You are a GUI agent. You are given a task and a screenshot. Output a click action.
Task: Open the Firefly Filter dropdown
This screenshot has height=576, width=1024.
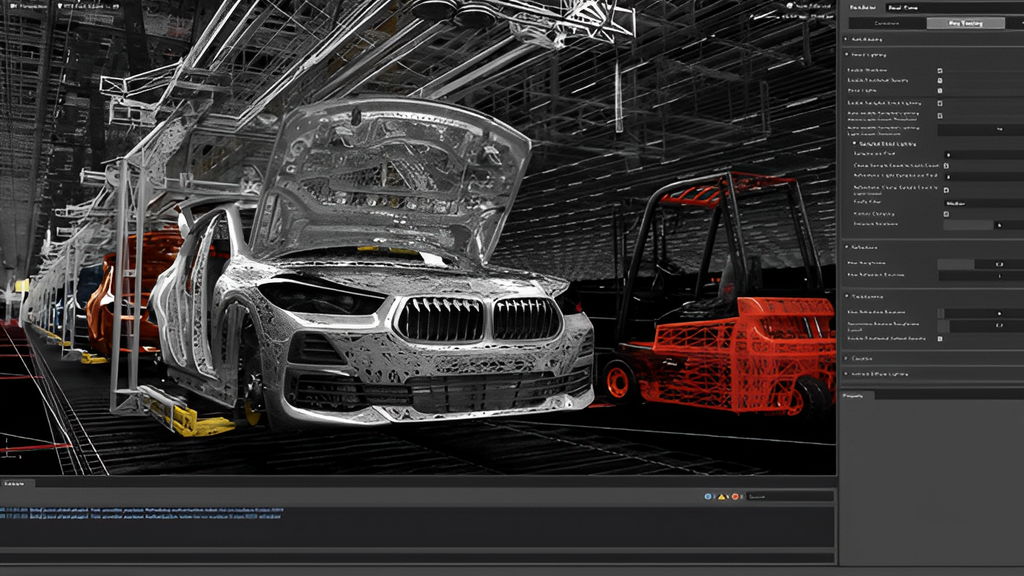pos(984,203)
